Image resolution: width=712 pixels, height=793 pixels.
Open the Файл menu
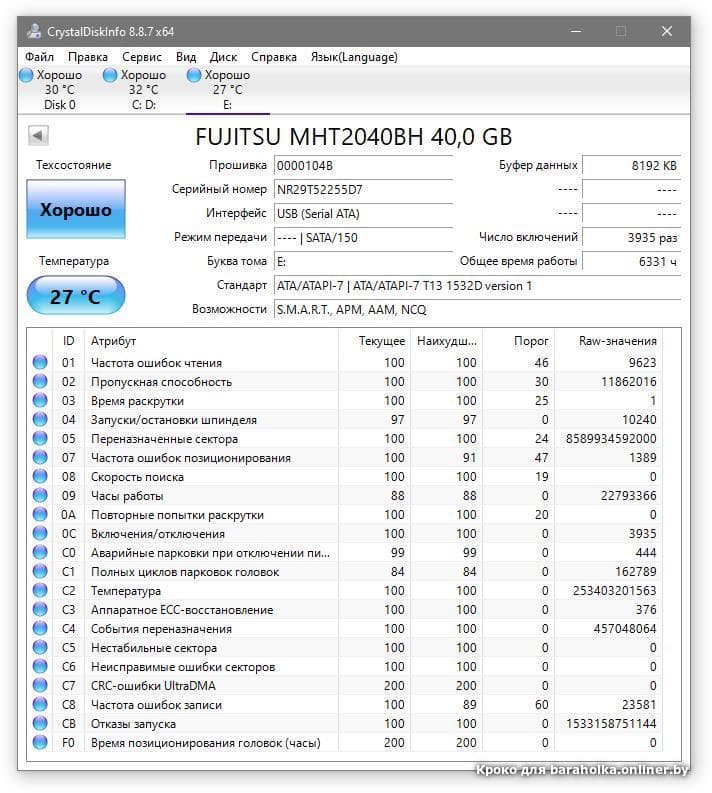point(39,57)
